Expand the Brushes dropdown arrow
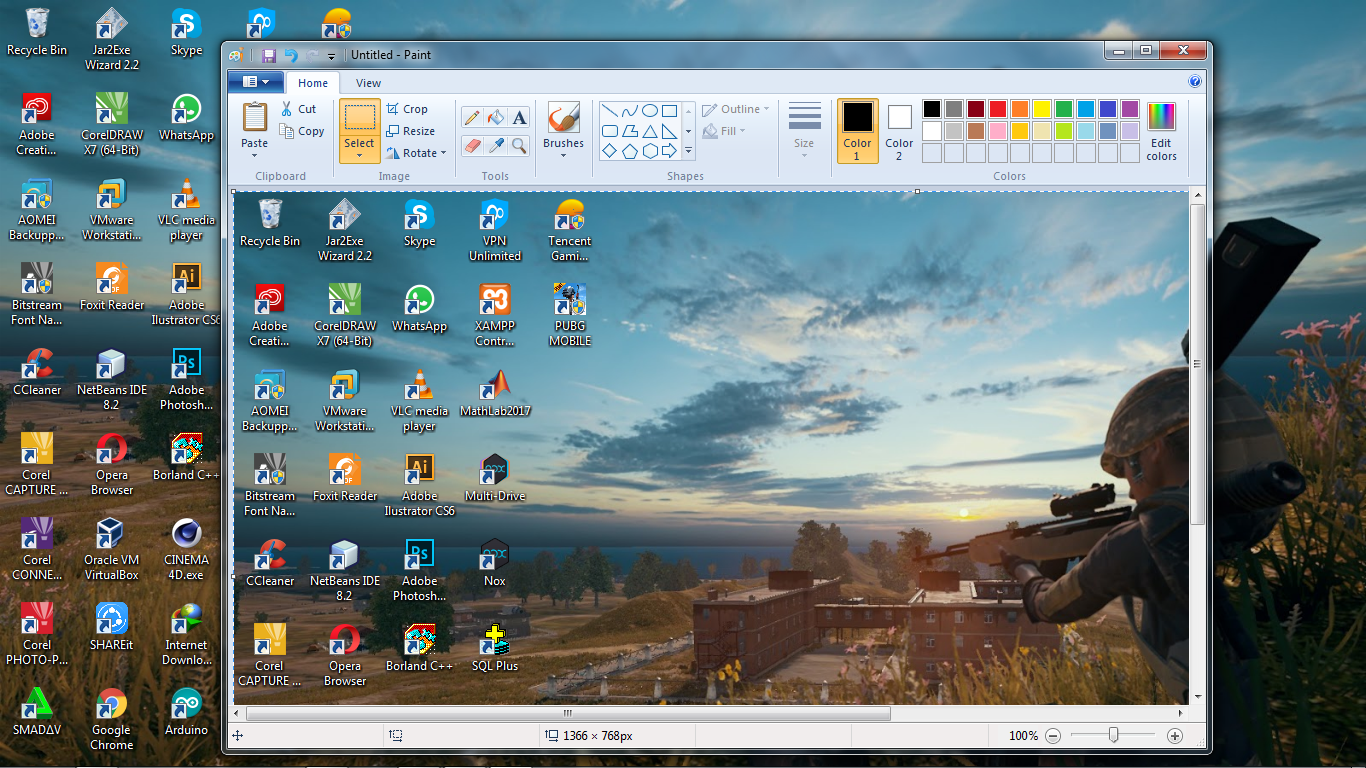Viewport: 1366px width, 768px height. 563,156
